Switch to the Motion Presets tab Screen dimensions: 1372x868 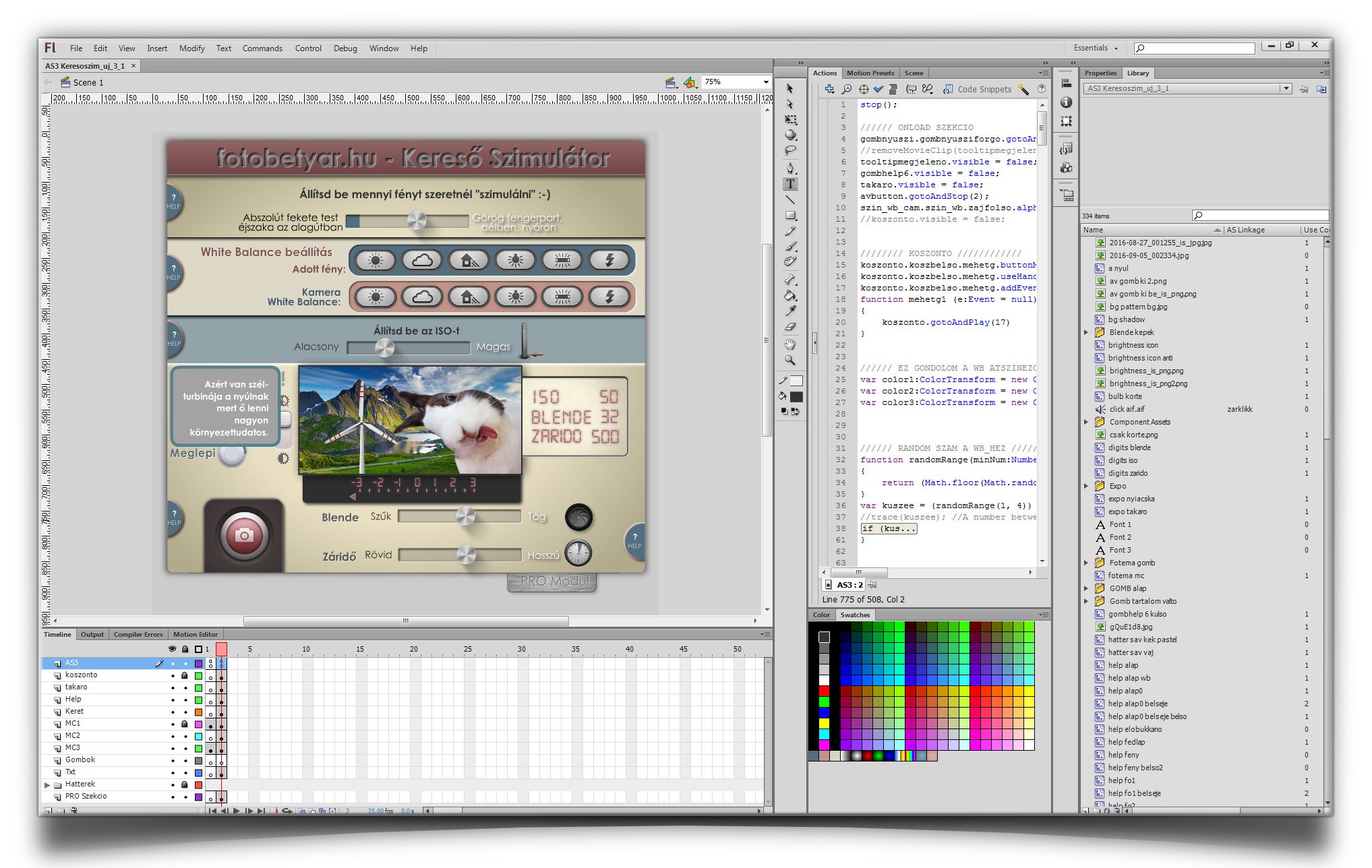point(870,73)
